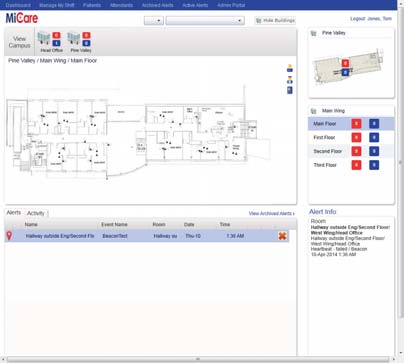Image resolution: width=404 pixels, height=363 pixels.
Task: Click Pine Valley toolbar blue alert counter
Action: 86,43
